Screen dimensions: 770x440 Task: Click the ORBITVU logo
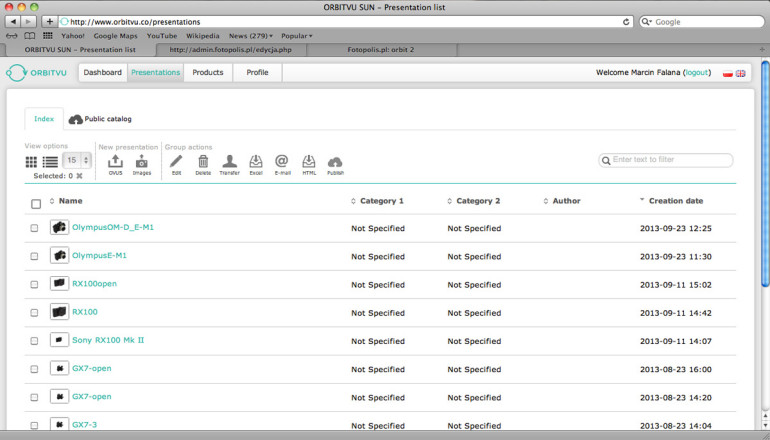tap(36, 73)
